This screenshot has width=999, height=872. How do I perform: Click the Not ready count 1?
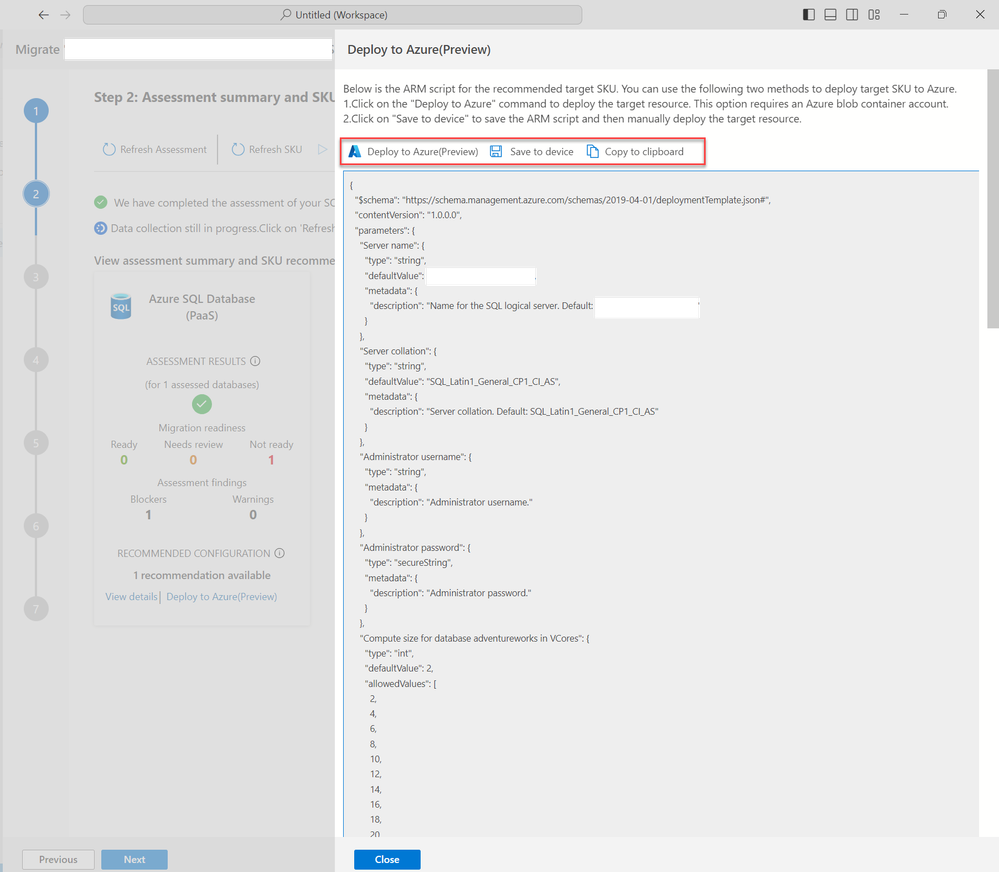pos(271,460)
